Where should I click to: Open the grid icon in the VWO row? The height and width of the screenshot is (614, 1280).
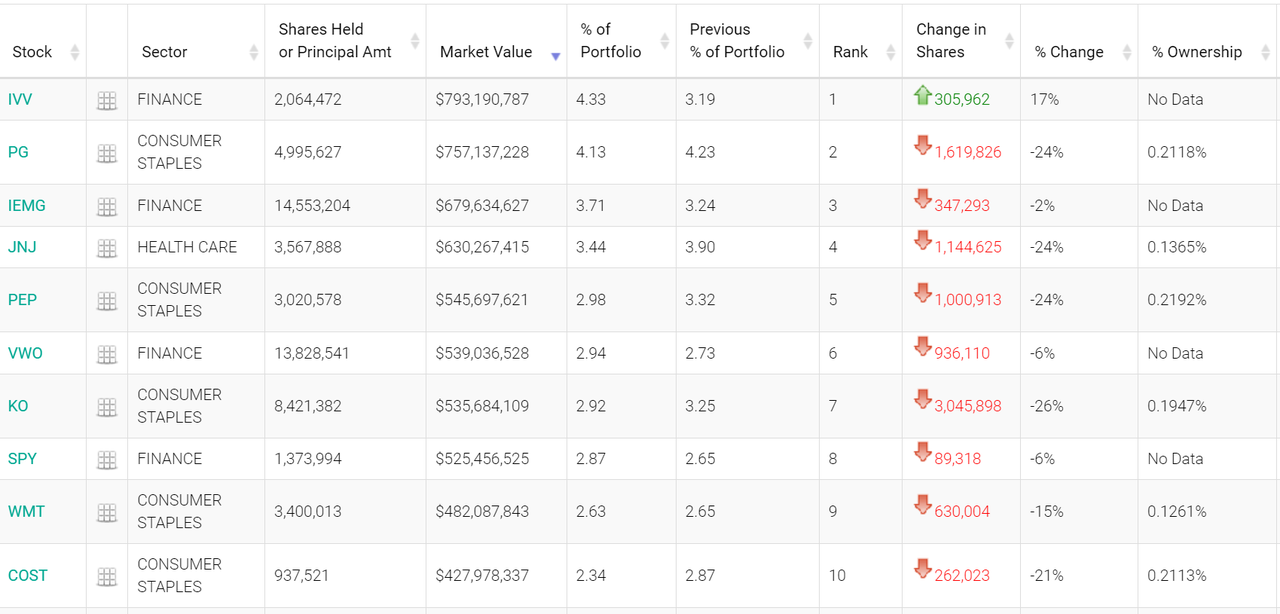tap(107, 354)
